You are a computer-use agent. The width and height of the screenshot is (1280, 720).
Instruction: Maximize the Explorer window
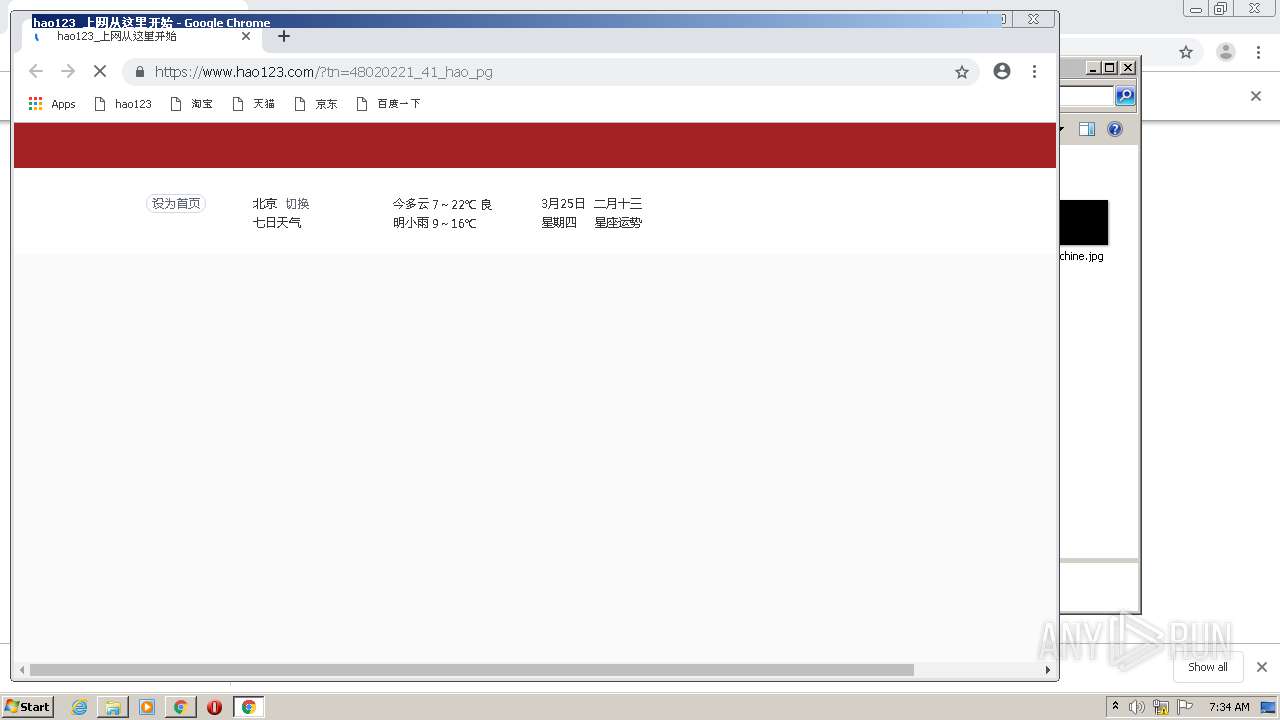pyautogui.click(x=1110, y=68)
